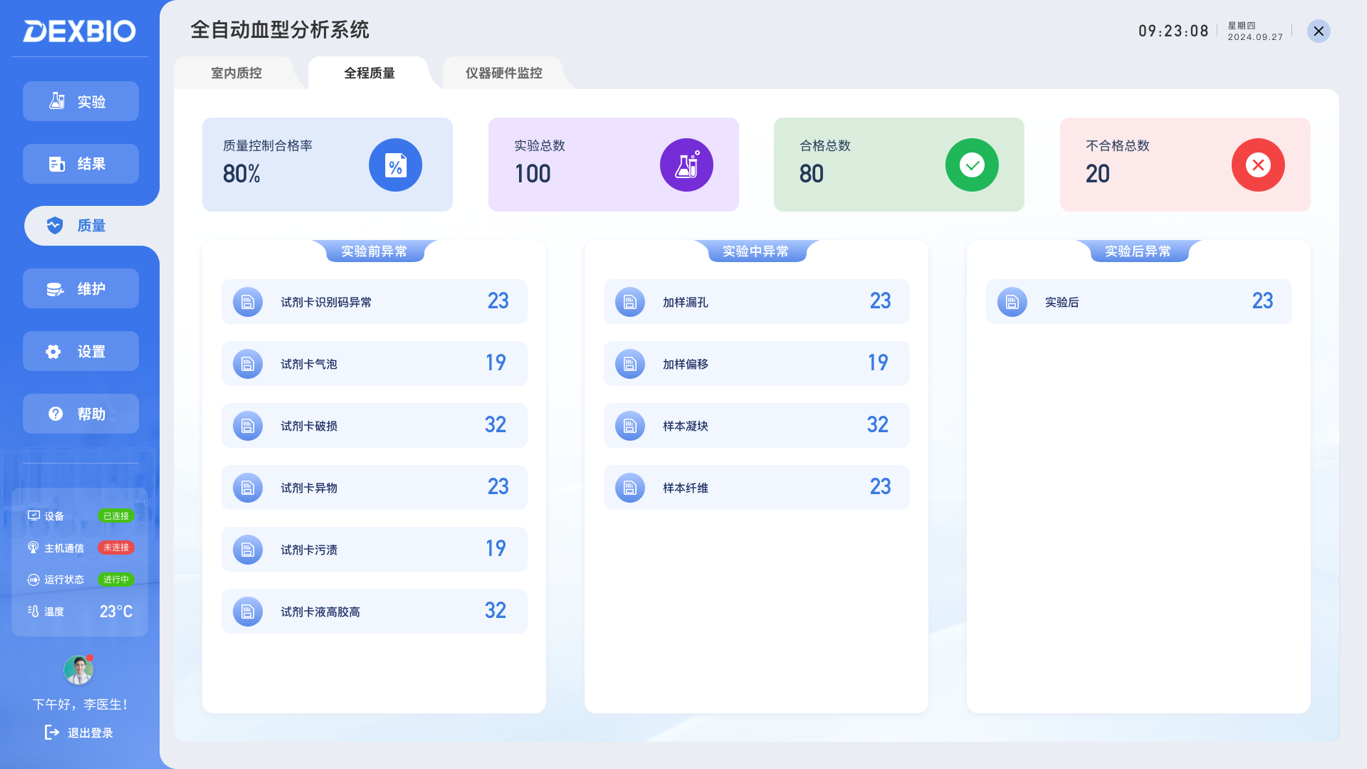This screenshot has height=769, width=1367.
Task: Select the 实验 flask icon in the sidebar
Action: [54, 100]
